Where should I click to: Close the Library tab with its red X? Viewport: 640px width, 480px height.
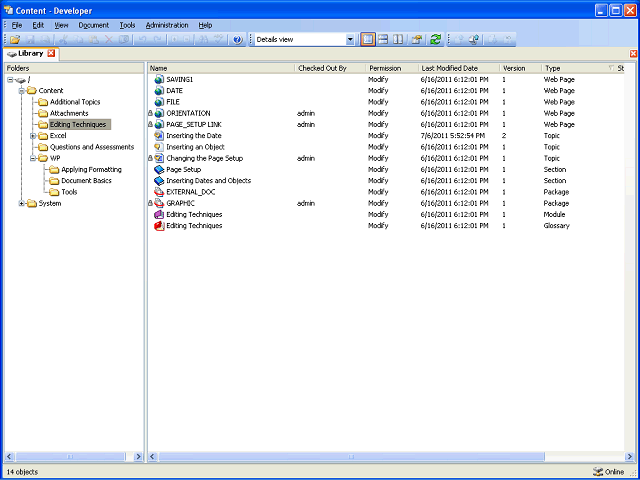(51, 53)
